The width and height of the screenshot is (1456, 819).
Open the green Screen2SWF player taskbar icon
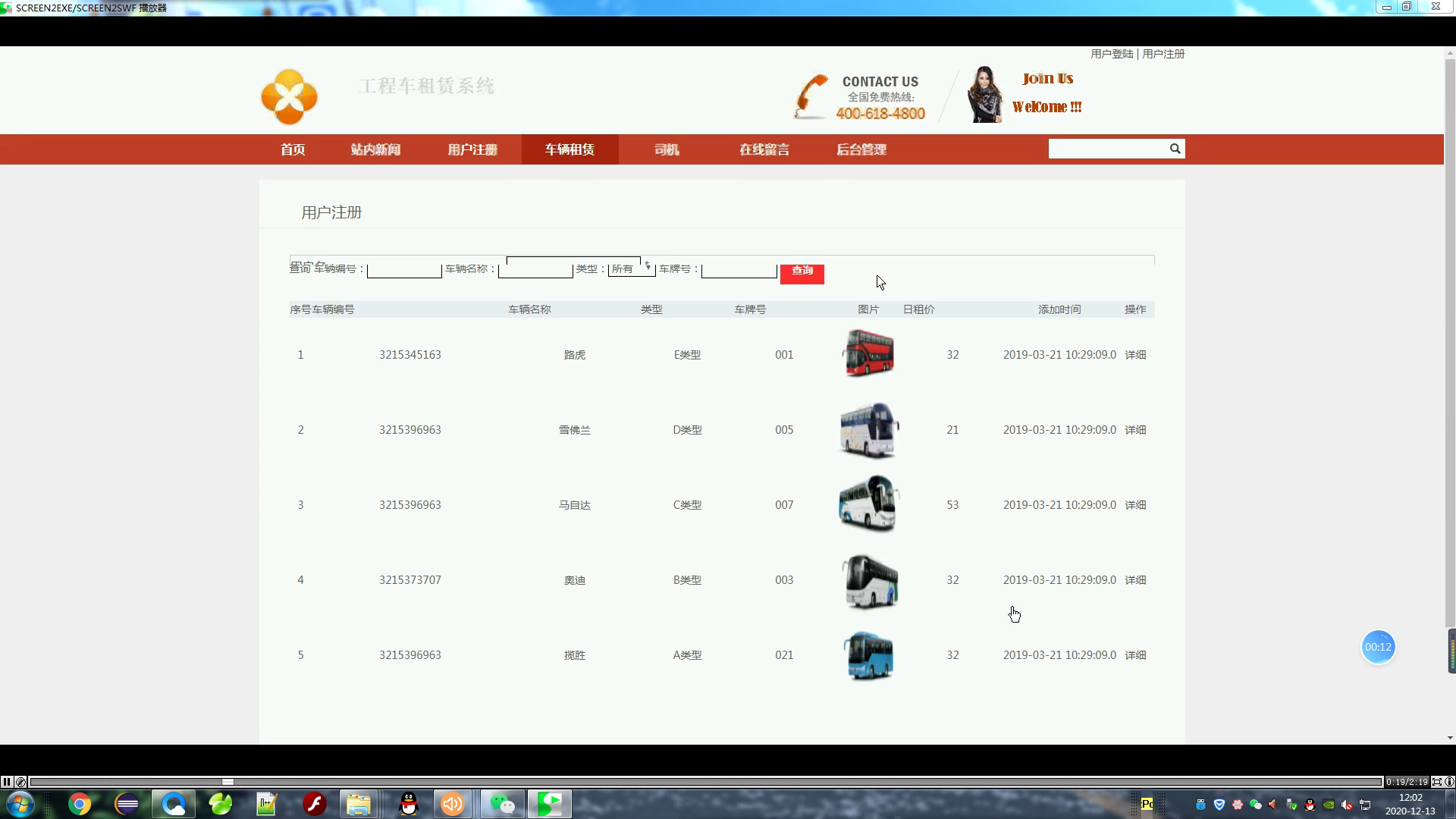(550, 804)
